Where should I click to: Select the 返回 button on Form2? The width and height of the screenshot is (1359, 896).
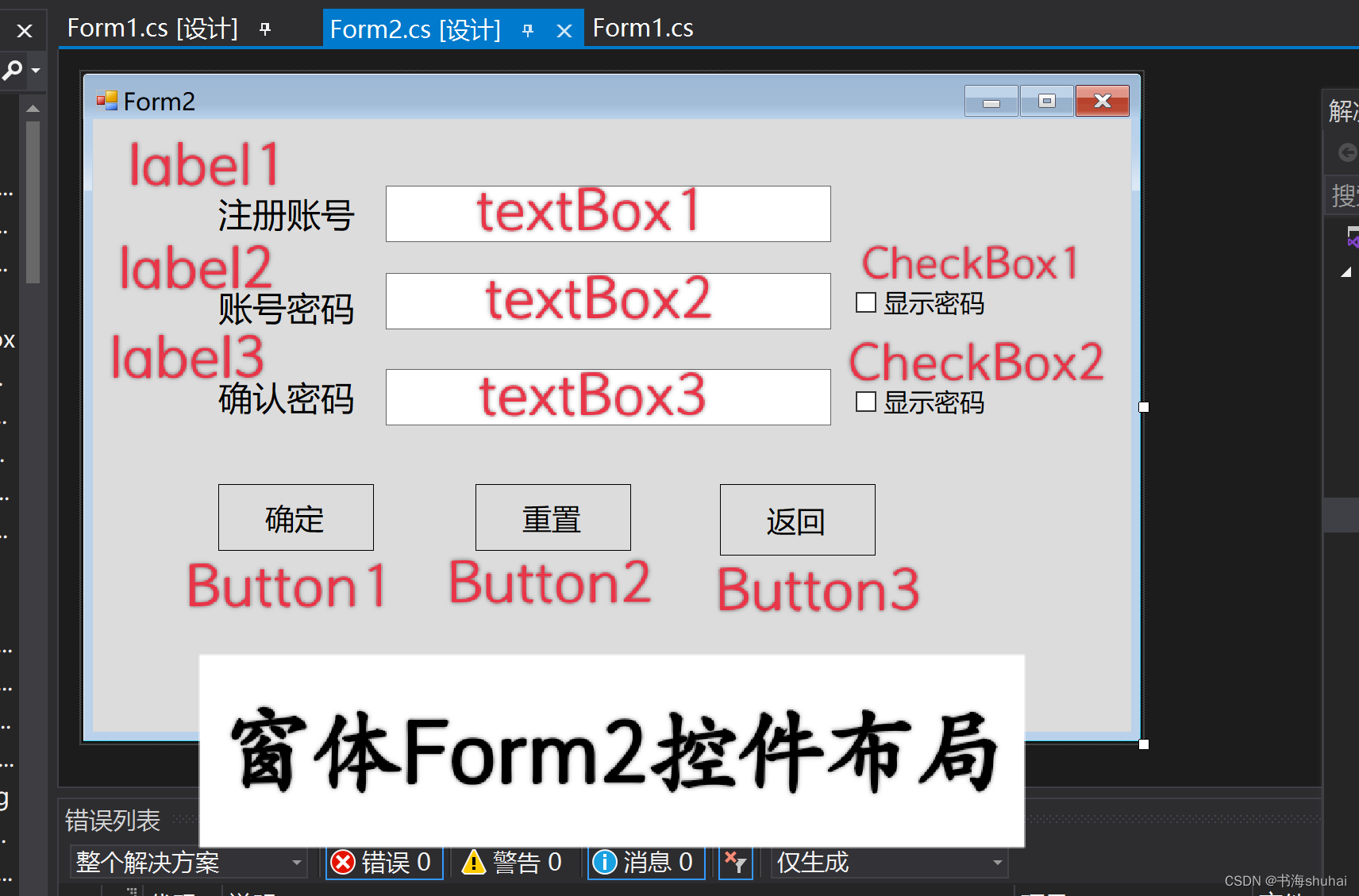tap(798, 520)
